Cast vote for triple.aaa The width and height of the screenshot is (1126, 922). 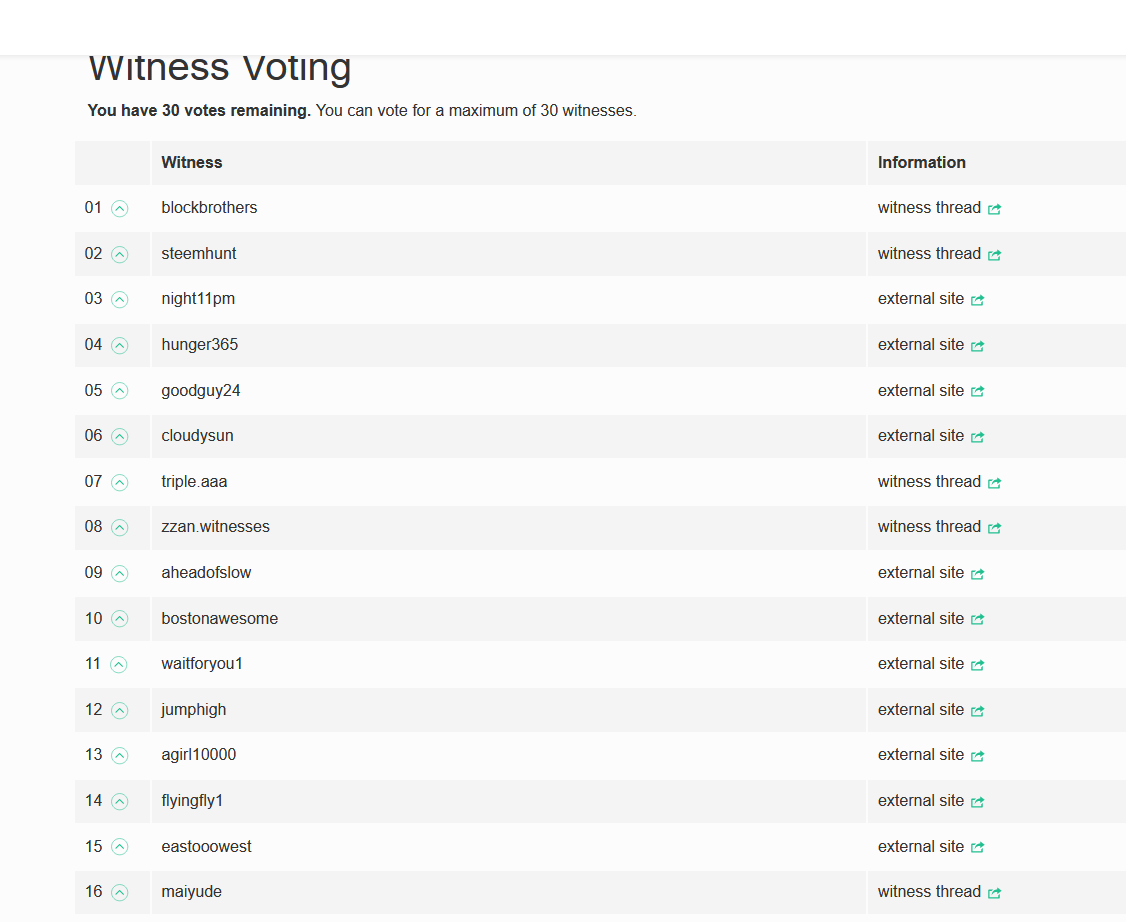pos(120,483)
